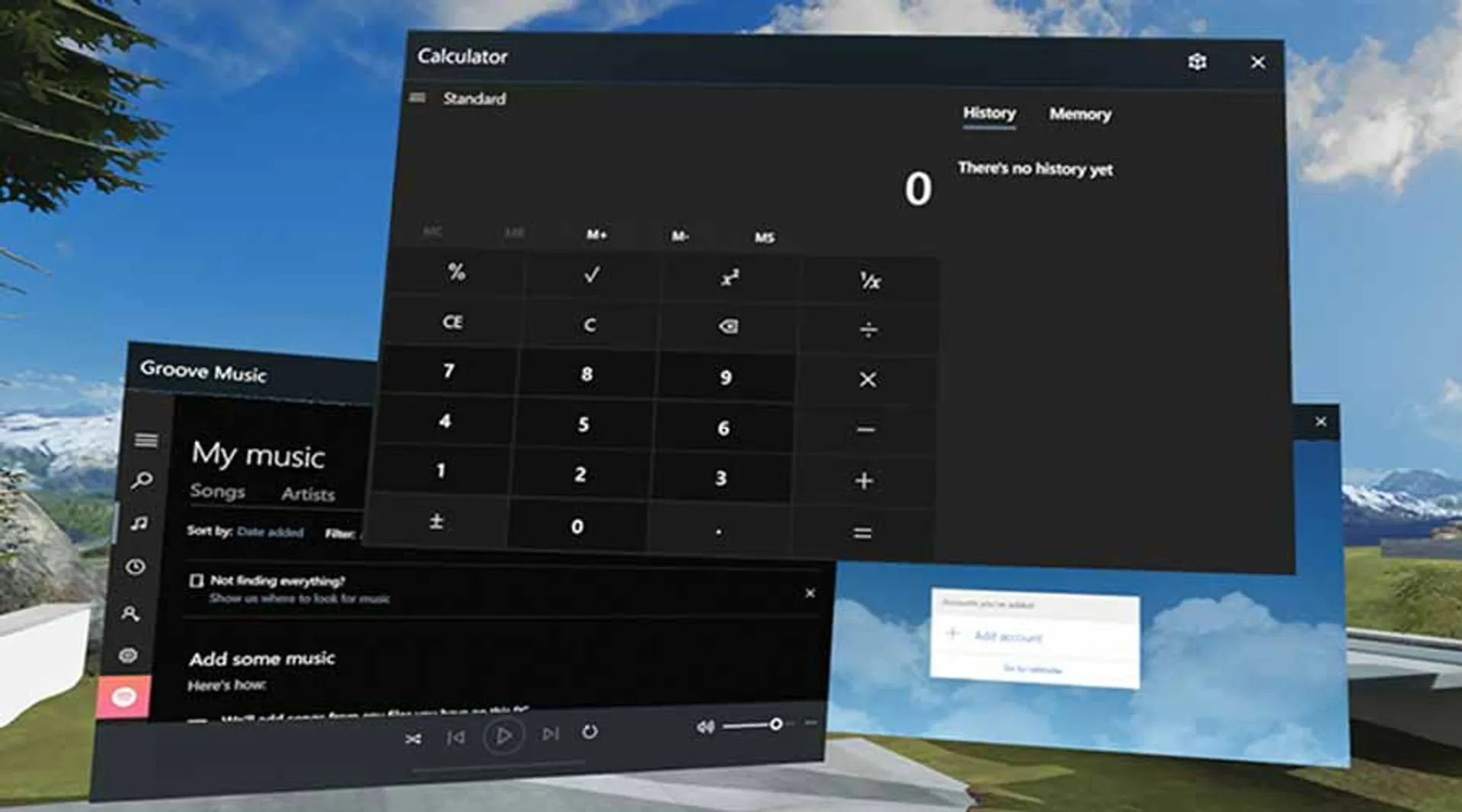
Task: Click the search icon in Groove Music
Action: pyautogui.click(x=142, y=480)
